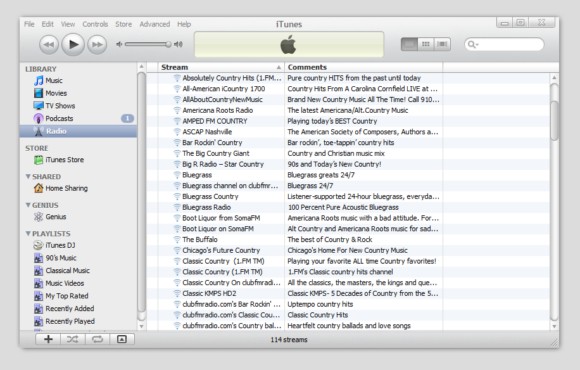Select the Absolutely Country Hits stream
Screen dimensions: 580x370
coord(348,78)
